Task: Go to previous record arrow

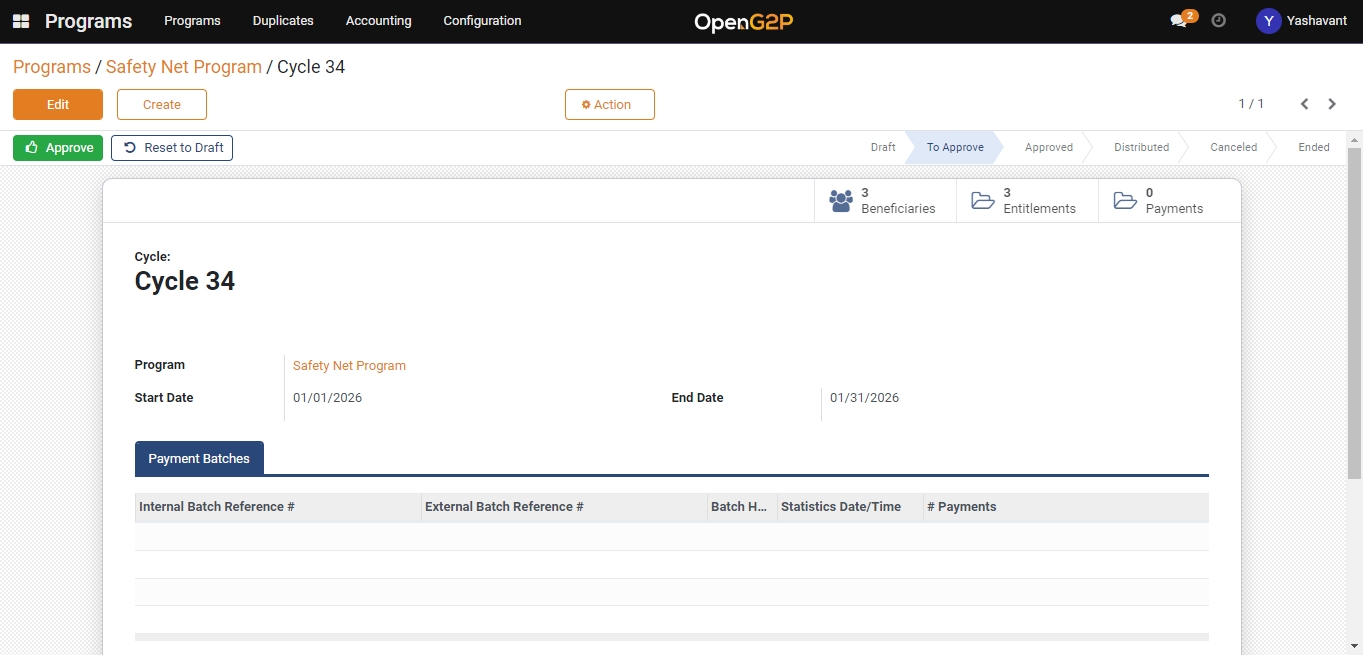Action: tap(1304, 104)
